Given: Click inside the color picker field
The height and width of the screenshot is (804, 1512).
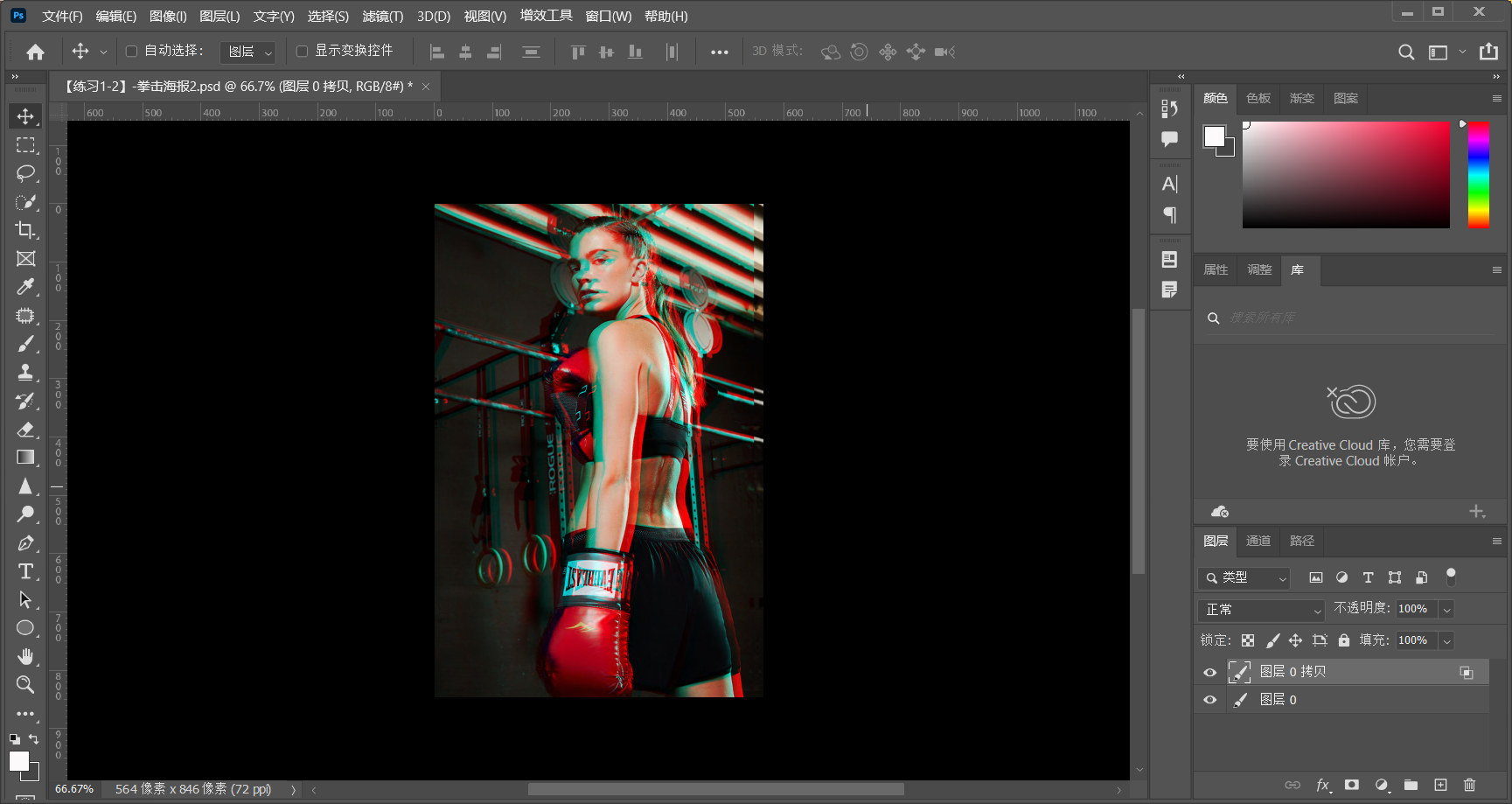Looking at the screenshot, I should click(1346, 175).
